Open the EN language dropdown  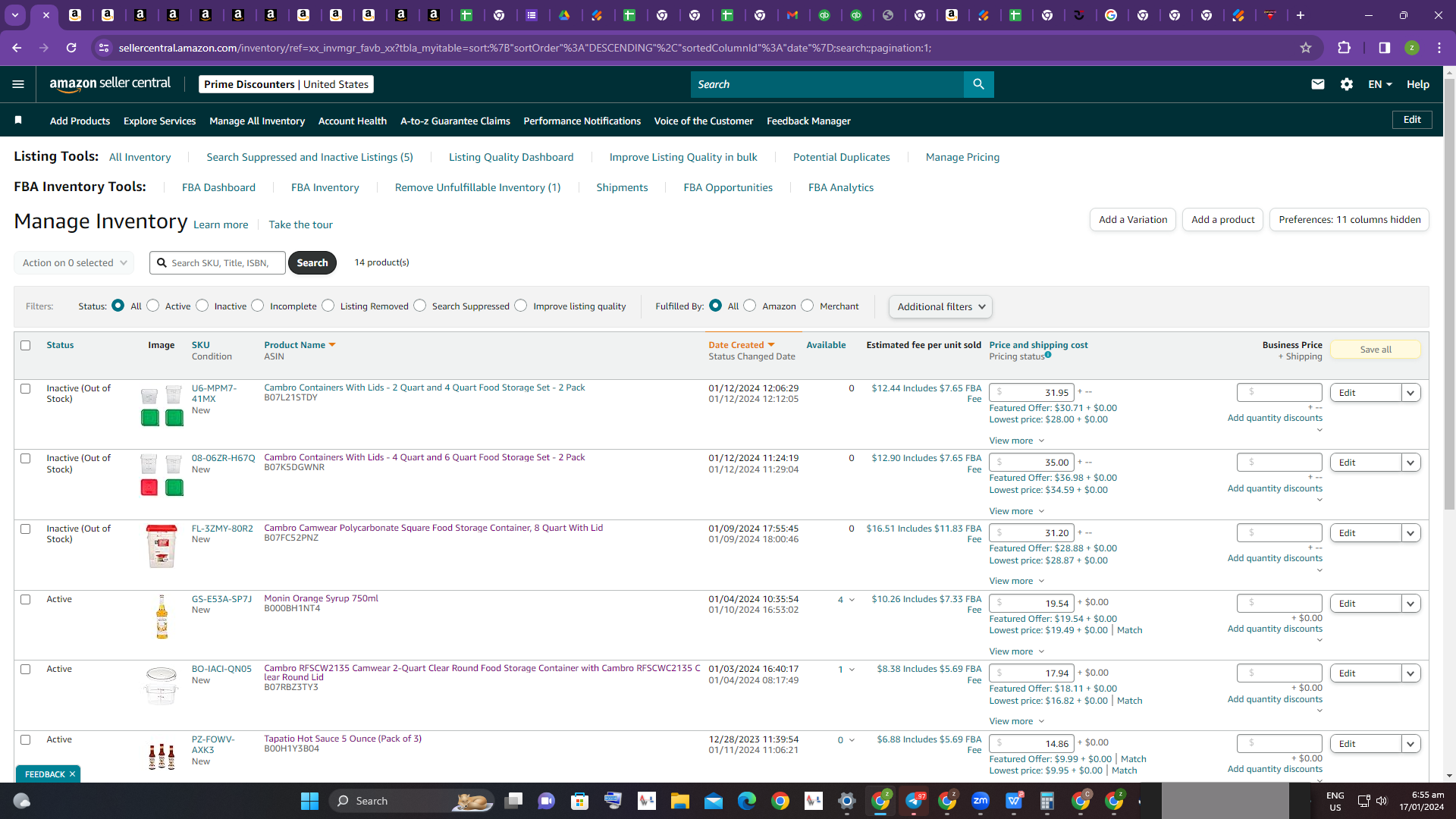1380,84
